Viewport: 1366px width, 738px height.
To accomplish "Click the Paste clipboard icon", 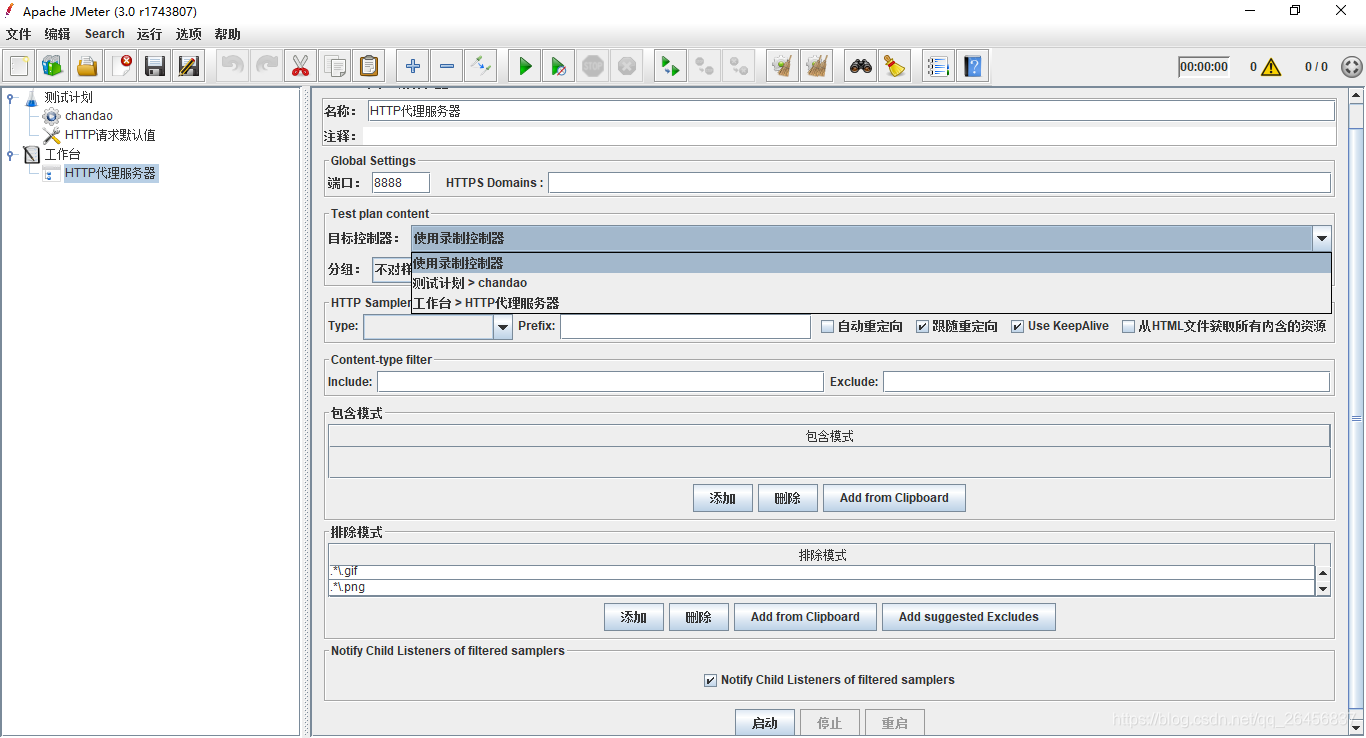I will click(x=369, y=67).
